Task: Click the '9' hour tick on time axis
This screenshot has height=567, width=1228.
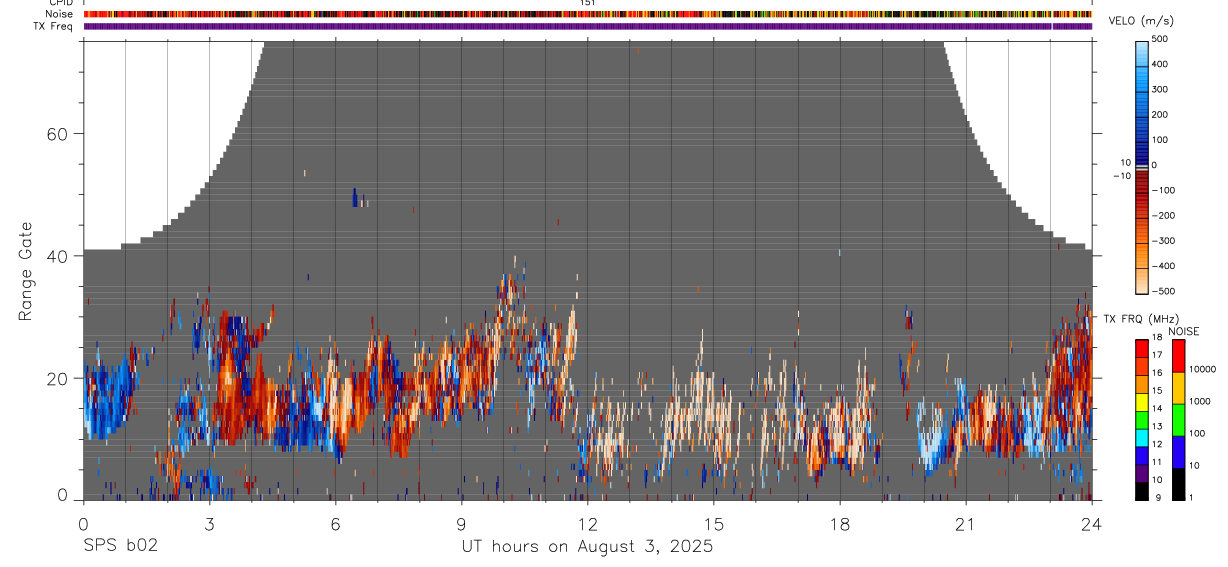Action: coord(462,523)
